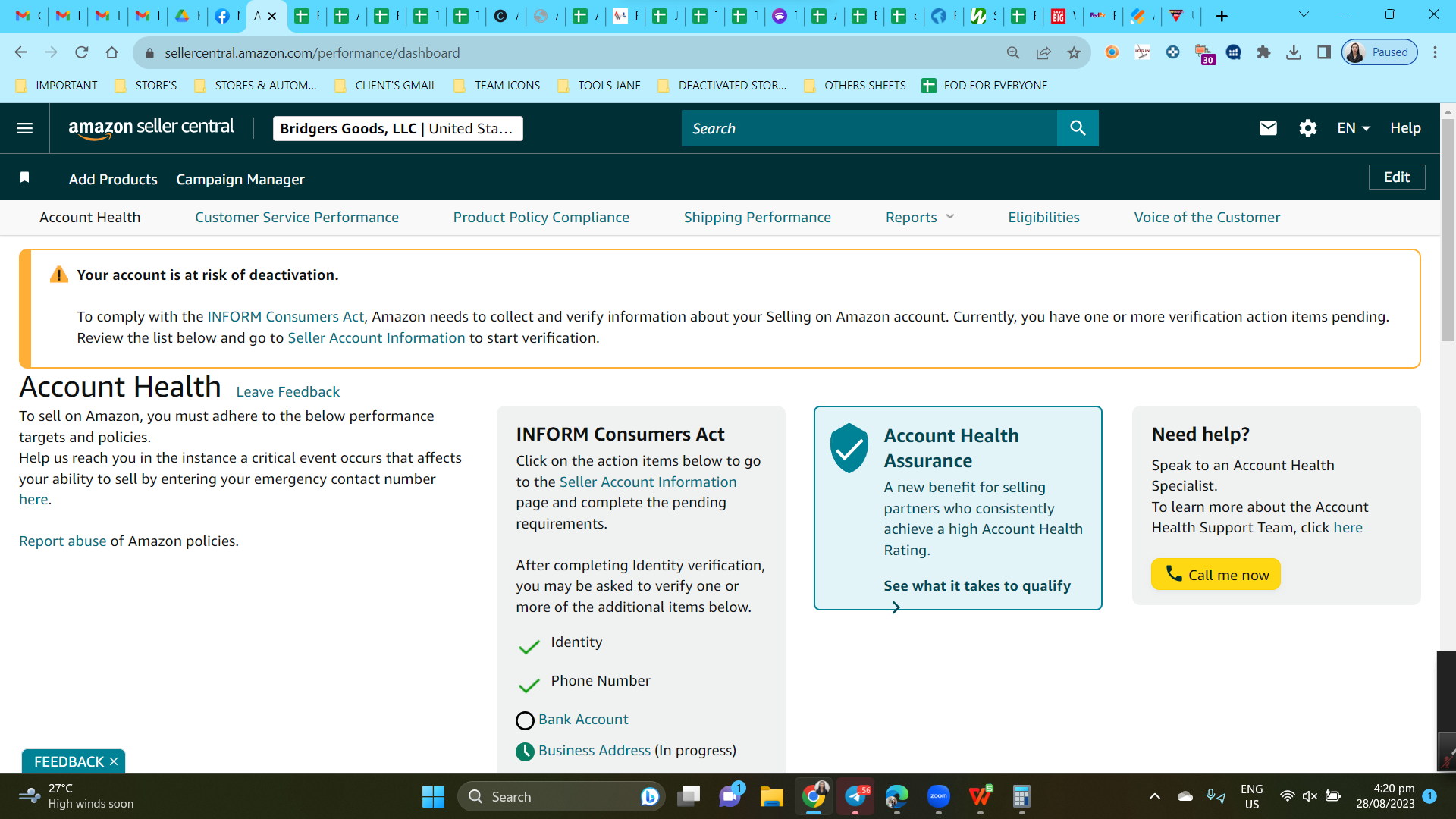
Task: Click the magnifier search button
Action: point(1078,128)
